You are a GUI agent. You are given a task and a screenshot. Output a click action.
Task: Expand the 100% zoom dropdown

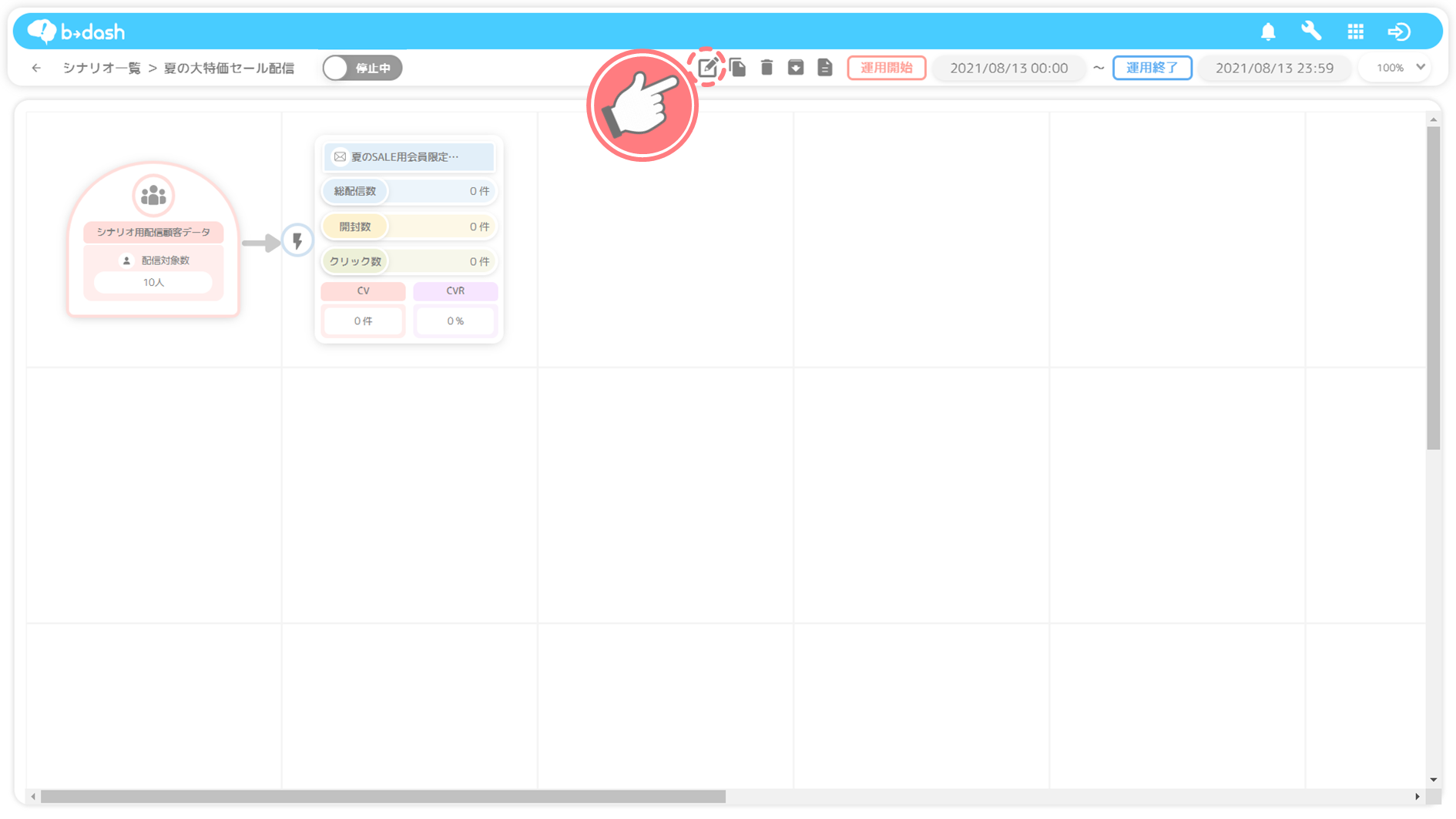1400,68
